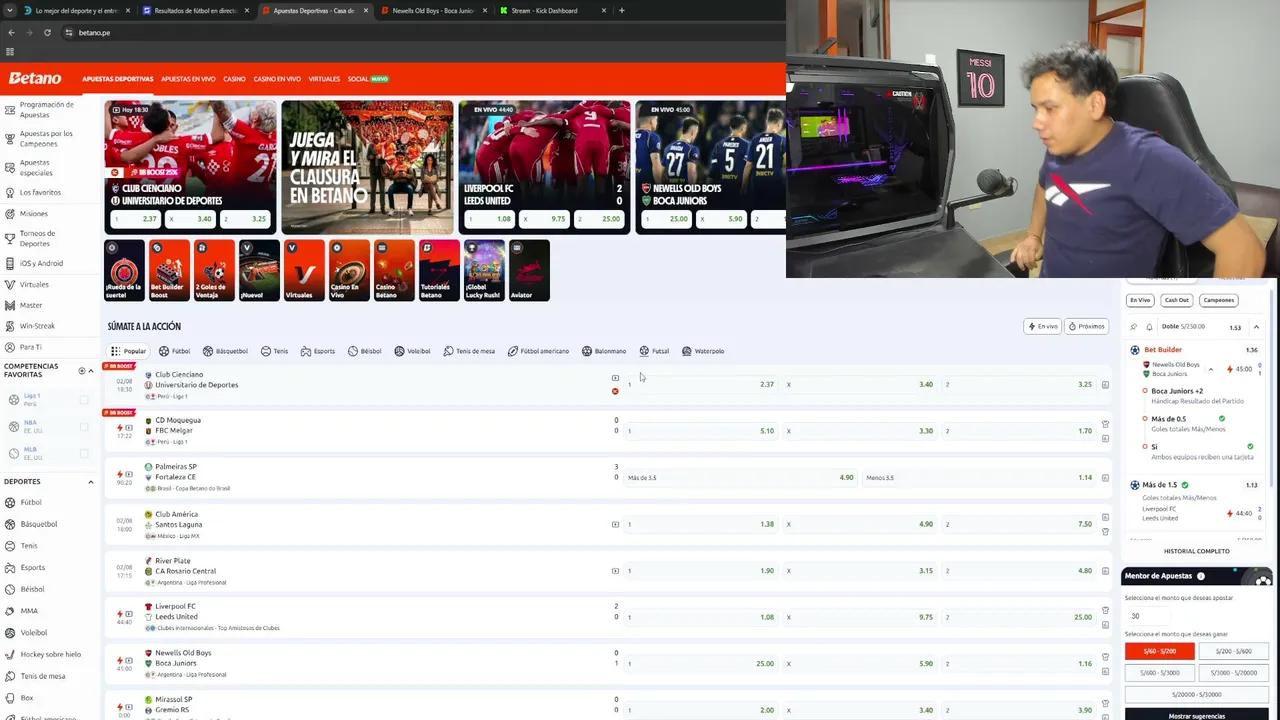Click the Betano logo

(x=35, y=78)
